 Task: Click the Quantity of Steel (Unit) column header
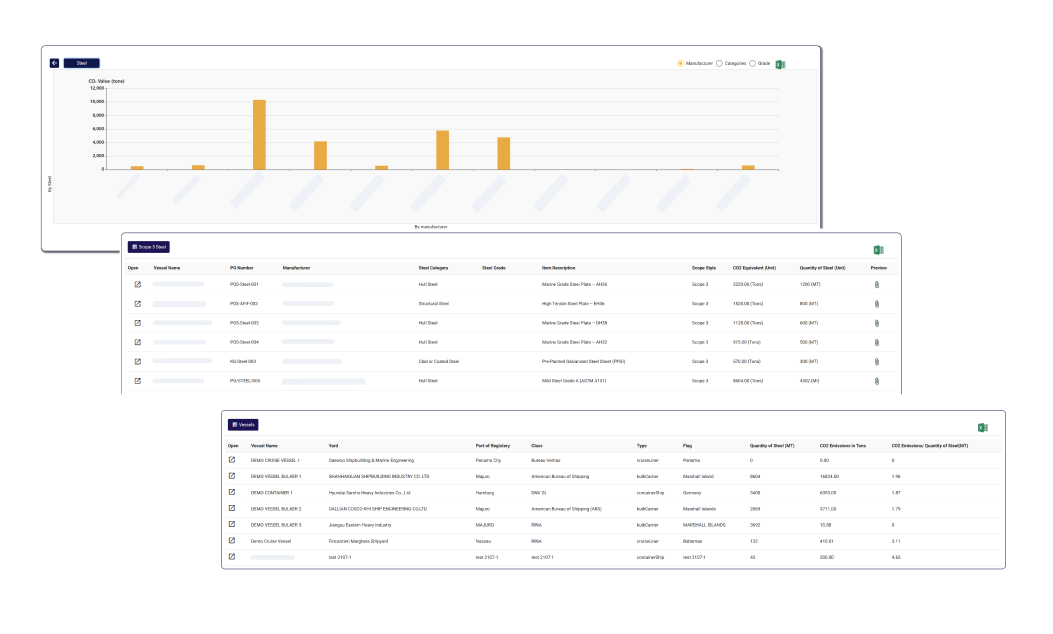click(822, 268)
